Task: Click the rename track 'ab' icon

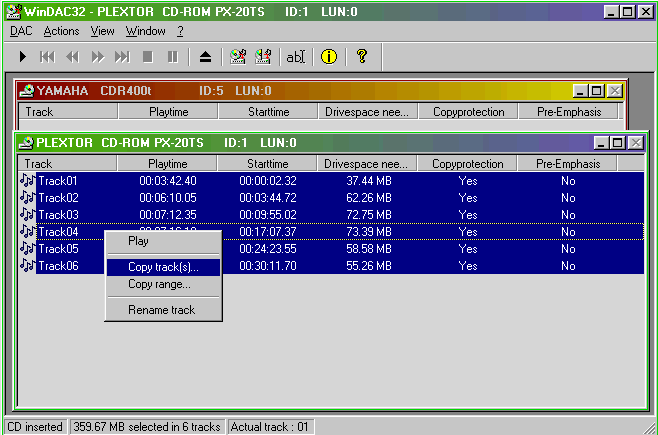Action: click(296, 57)
